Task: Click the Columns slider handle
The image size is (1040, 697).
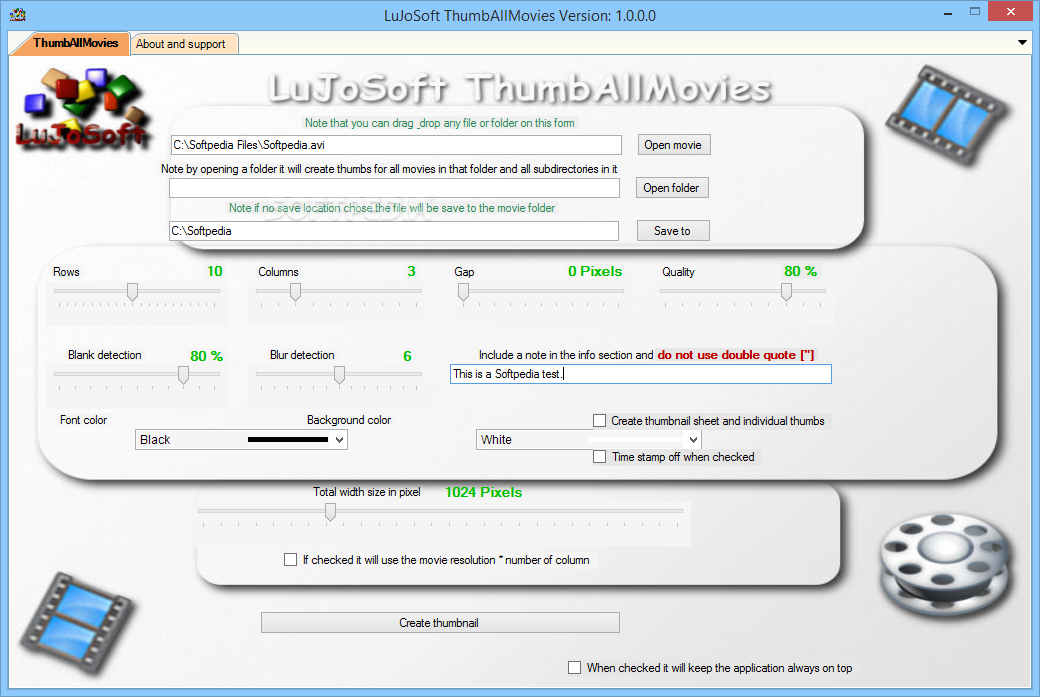Action: 295,292
